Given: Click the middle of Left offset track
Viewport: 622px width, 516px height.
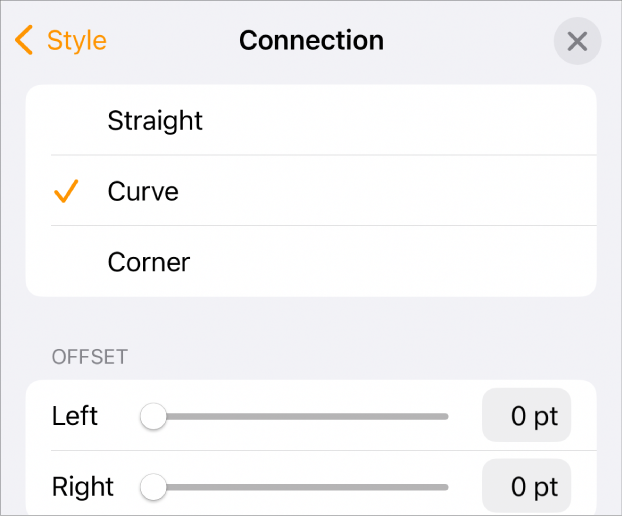Looking at the screenshot, I should click(x=300, y=416).
